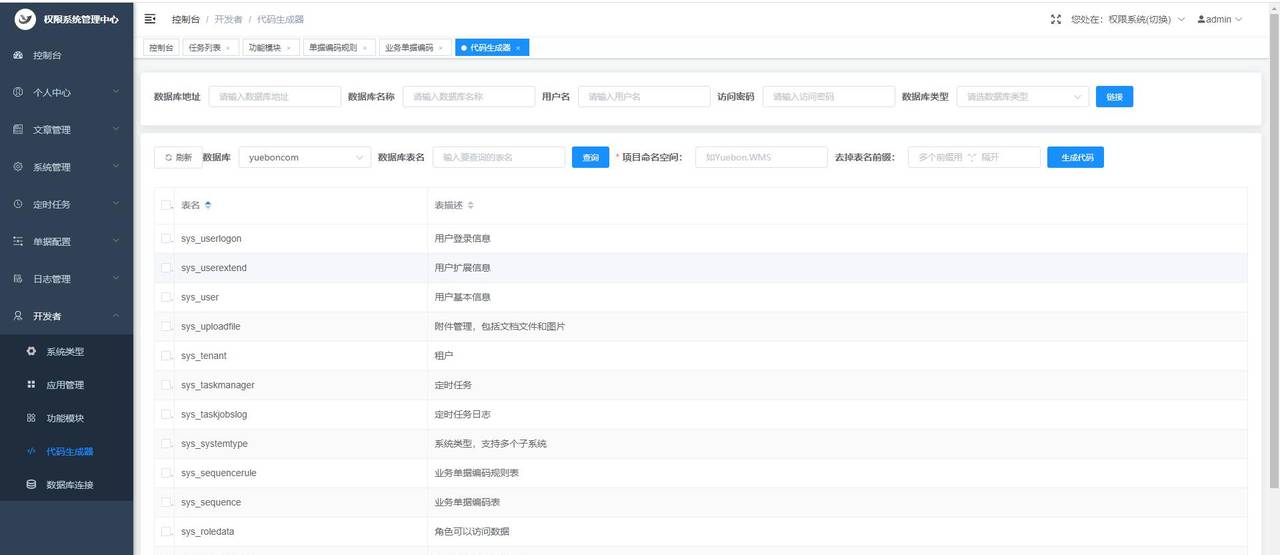Sort the table by the 表名 column arrows
Screen dimensions: 1280x555
[208, 205]
